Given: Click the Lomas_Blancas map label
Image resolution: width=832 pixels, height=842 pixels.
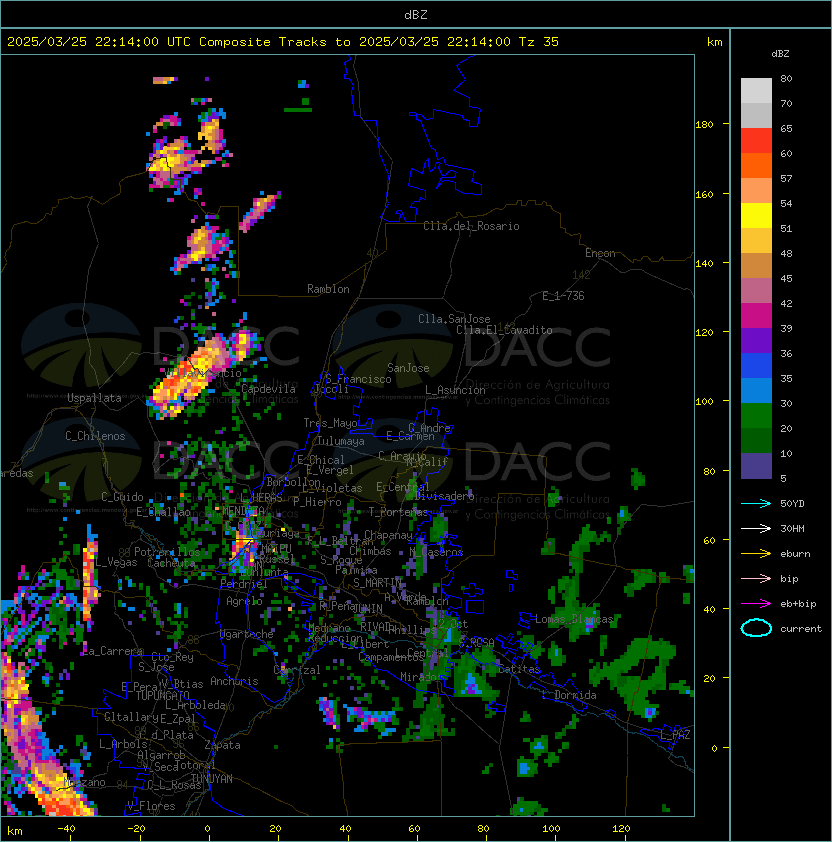Looking at the screenshot, I should [x=574, y=619].
